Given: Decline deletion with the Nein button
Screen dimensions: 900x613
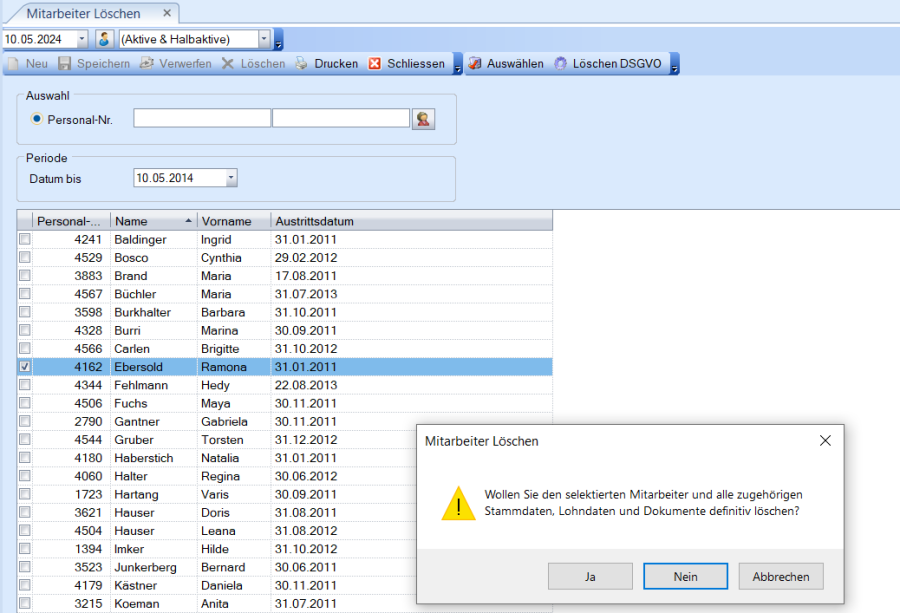Looking at the screenshot, I should tap(685, 576).
